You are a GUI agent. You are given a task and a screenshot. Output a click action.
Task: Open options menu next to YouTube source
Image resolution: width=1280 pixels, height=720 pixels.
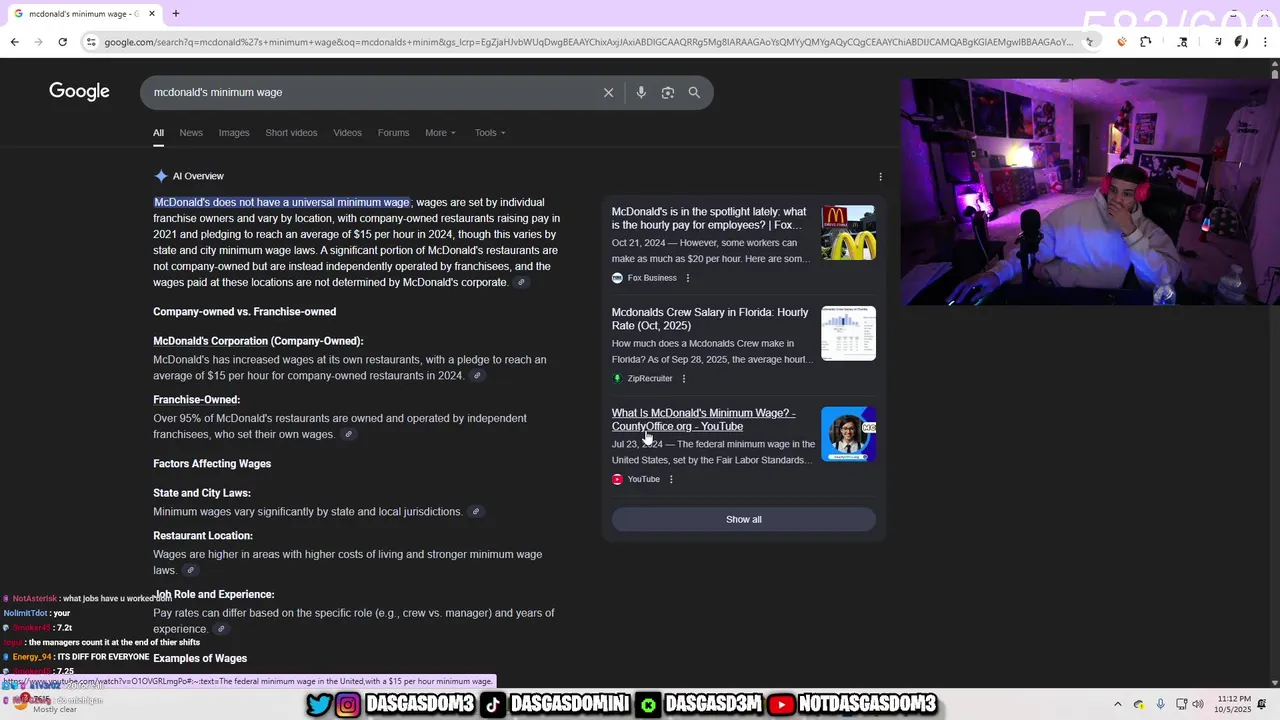(670, 480)
